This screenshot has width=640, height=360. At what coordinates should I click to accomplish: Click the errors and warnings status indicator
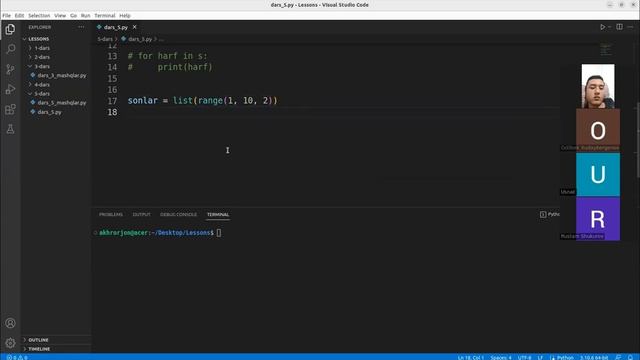click(x=17, y=357)
